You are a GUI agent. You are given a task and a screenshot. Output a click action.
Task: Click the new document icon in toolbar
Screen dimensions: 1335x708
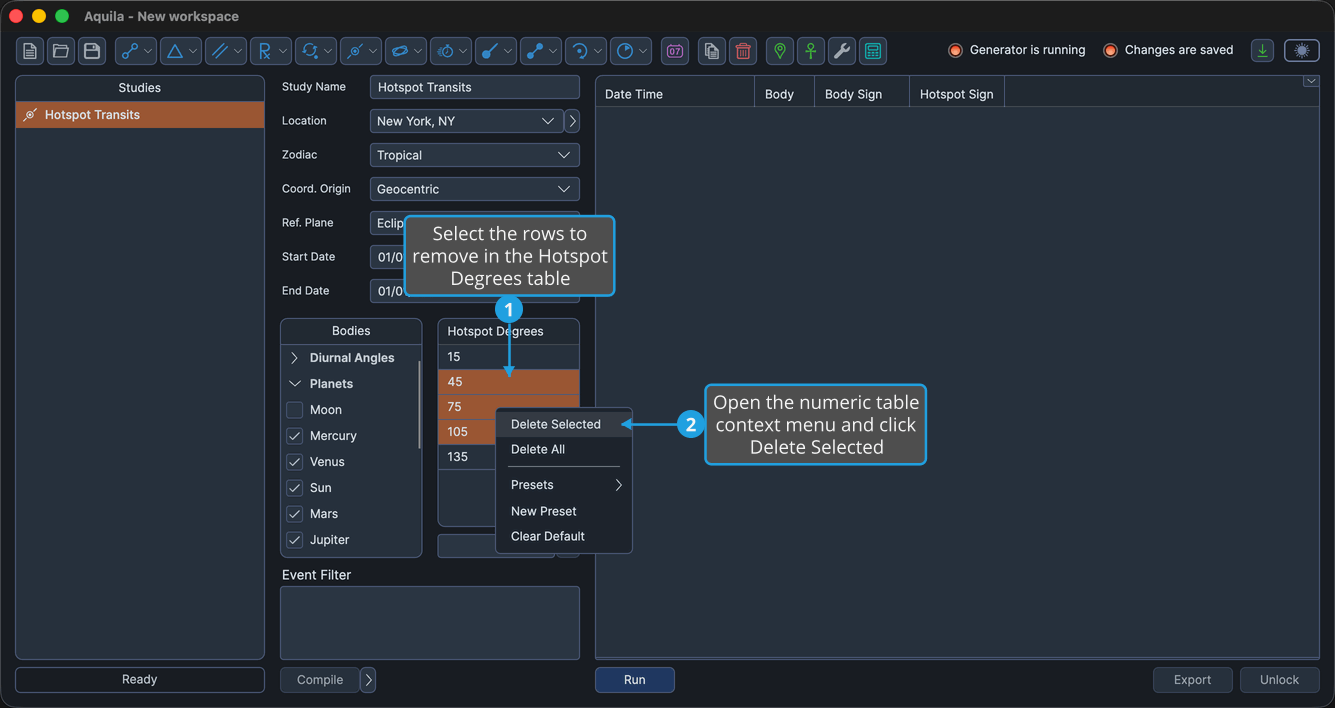pyautogui.click(x=30, y=51)
